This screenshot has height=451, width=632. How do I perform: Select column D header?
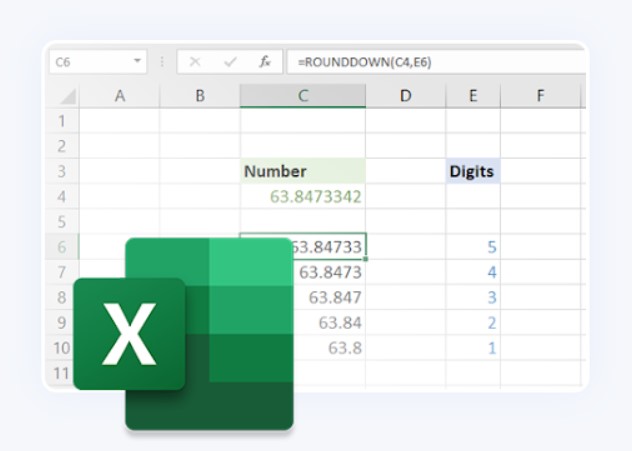[x=405, y=96]
